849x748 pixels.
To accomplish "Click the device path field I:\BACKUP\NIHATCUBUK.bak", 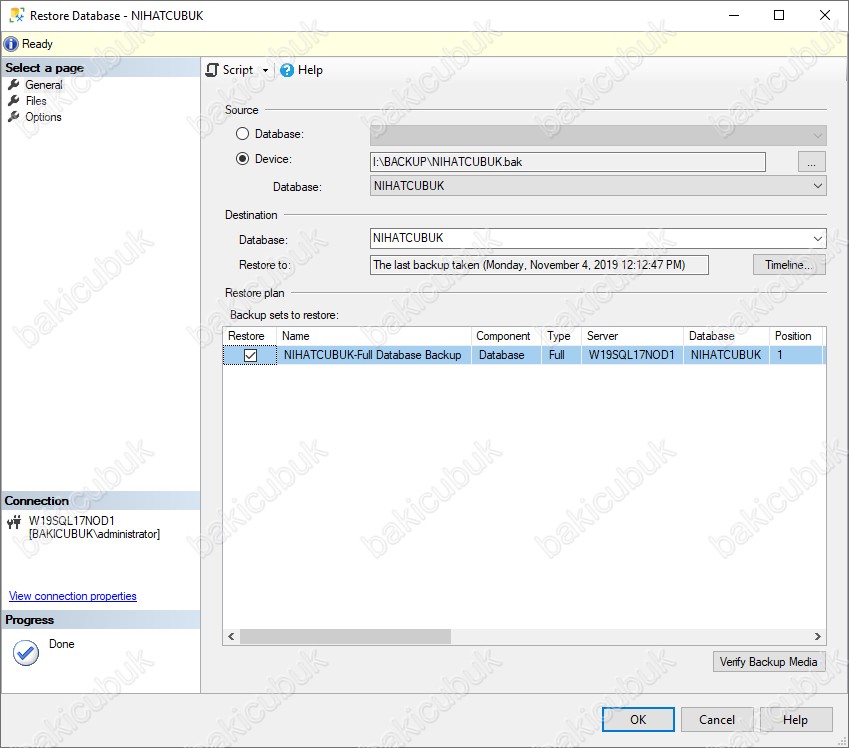I will point(567,162).
